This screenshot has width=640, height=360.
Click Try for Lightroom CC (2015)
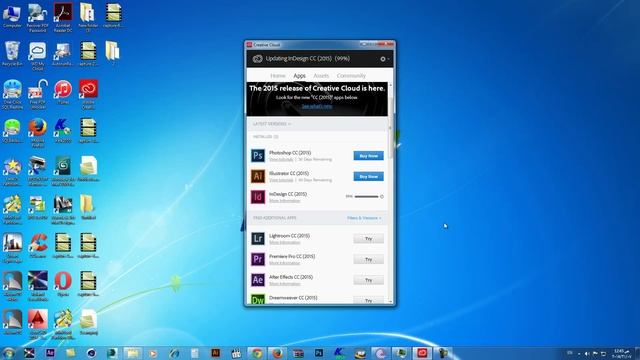pyautogui.click(x=368, y=239)
